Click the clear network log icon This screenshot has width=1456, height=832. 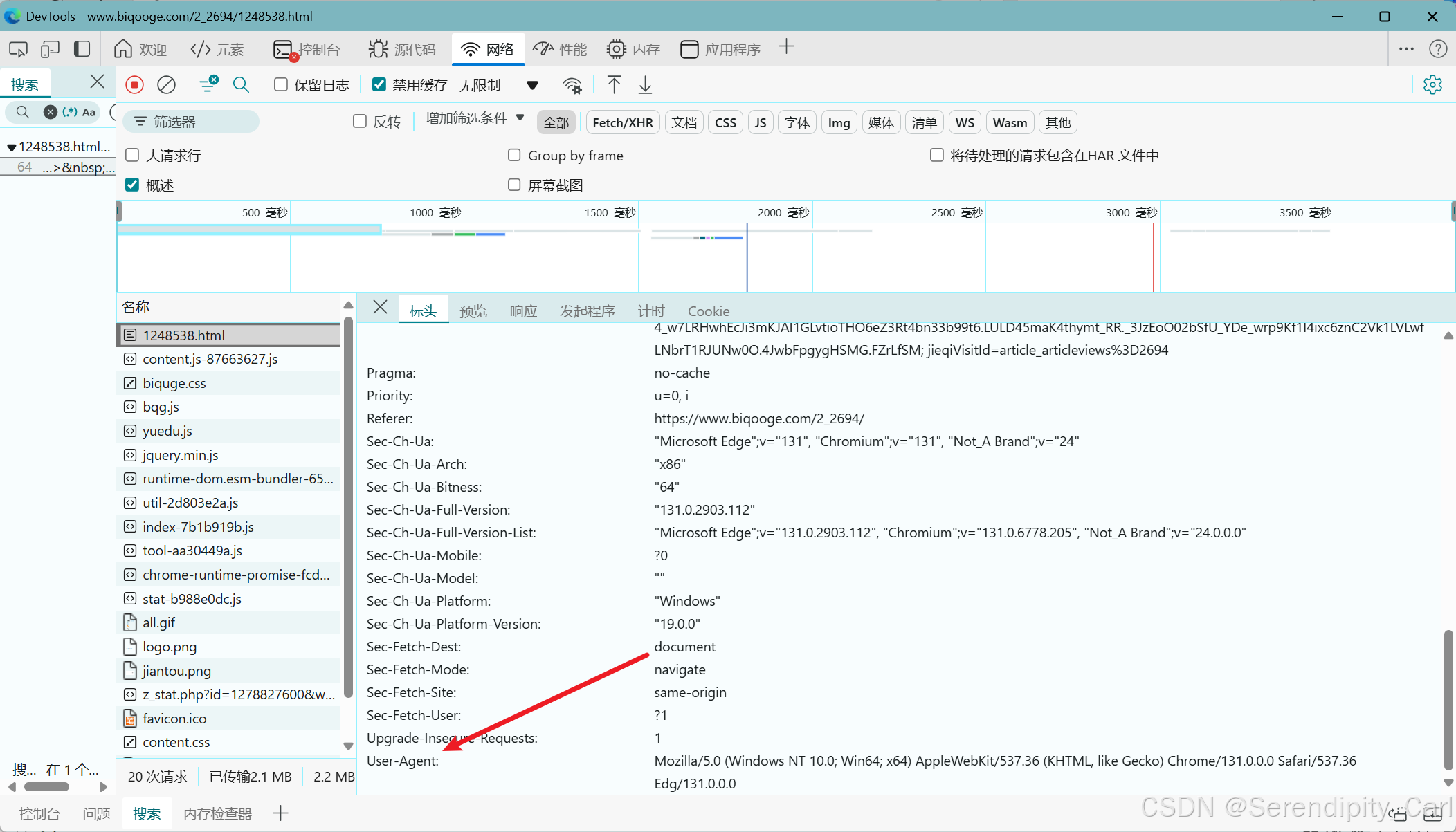click(x=166, y=85)
